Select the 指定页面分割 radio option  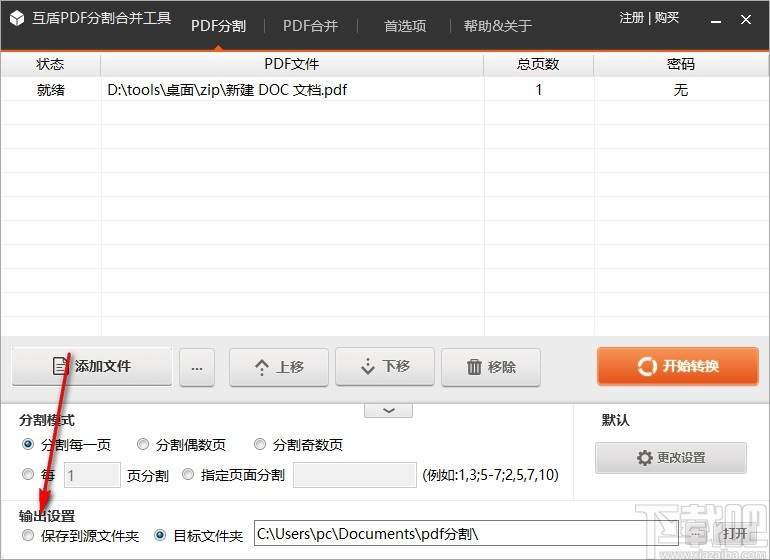pos(188,475)
